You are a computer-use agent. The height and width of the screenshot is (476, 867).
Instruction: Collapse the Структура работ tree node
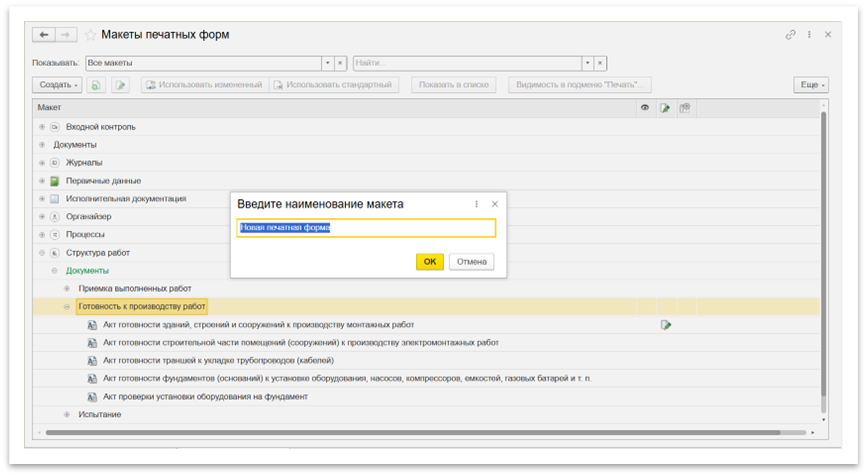click(42, 253)
